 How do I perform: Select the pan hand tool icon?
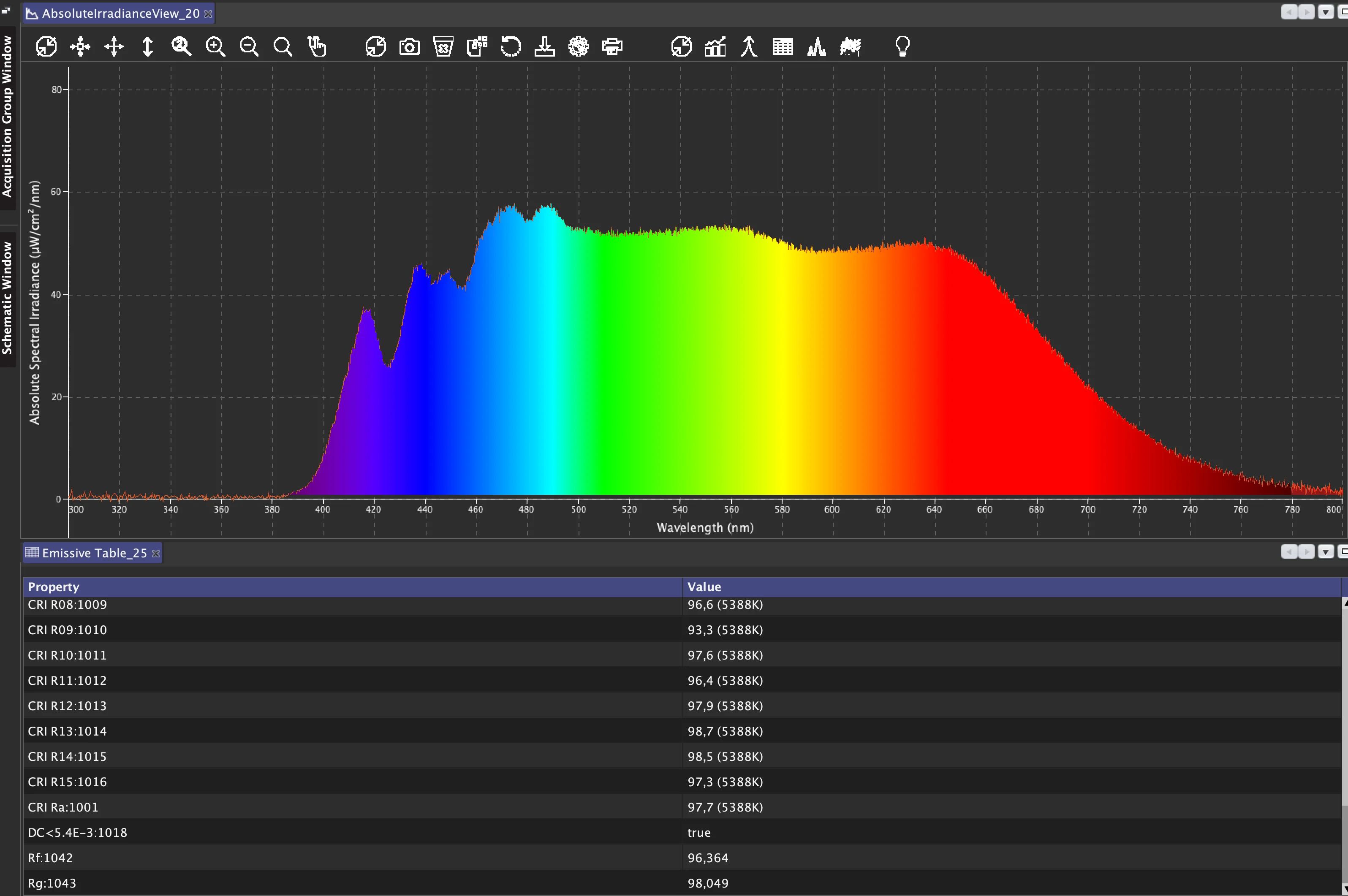tap(317, 46)
